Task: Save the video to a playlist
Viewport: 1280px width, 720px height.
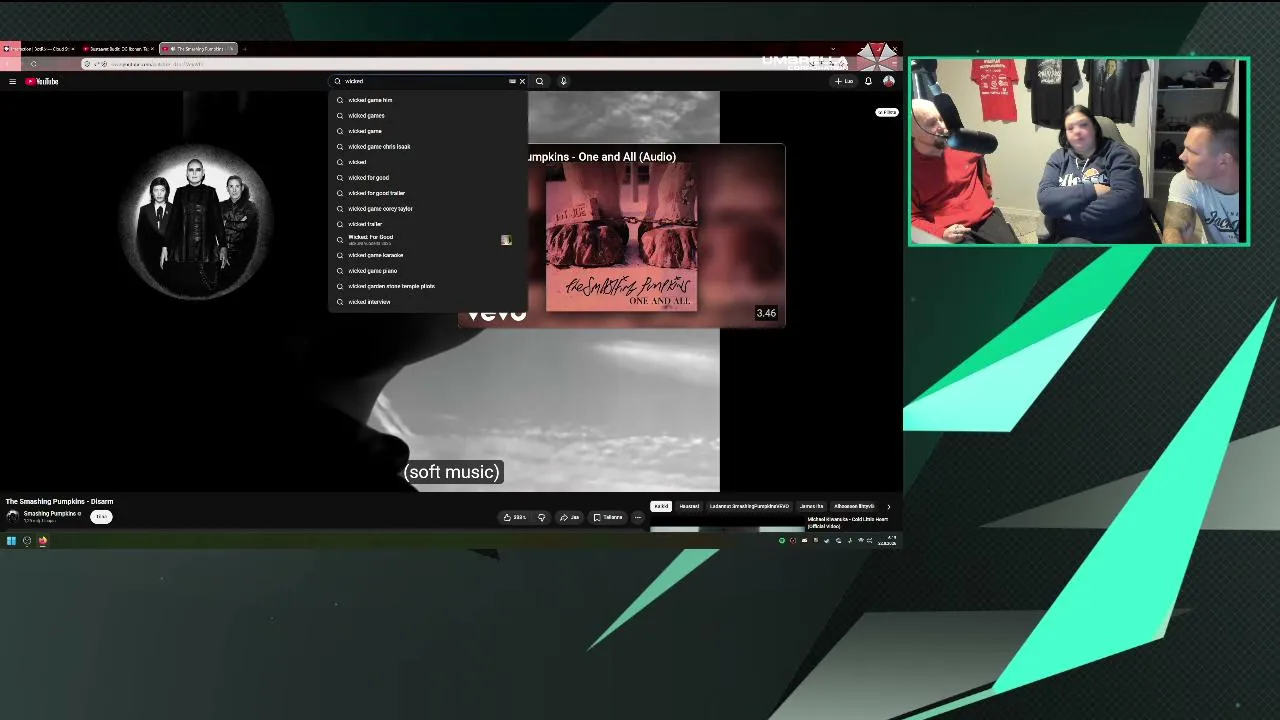Action: 608,517
